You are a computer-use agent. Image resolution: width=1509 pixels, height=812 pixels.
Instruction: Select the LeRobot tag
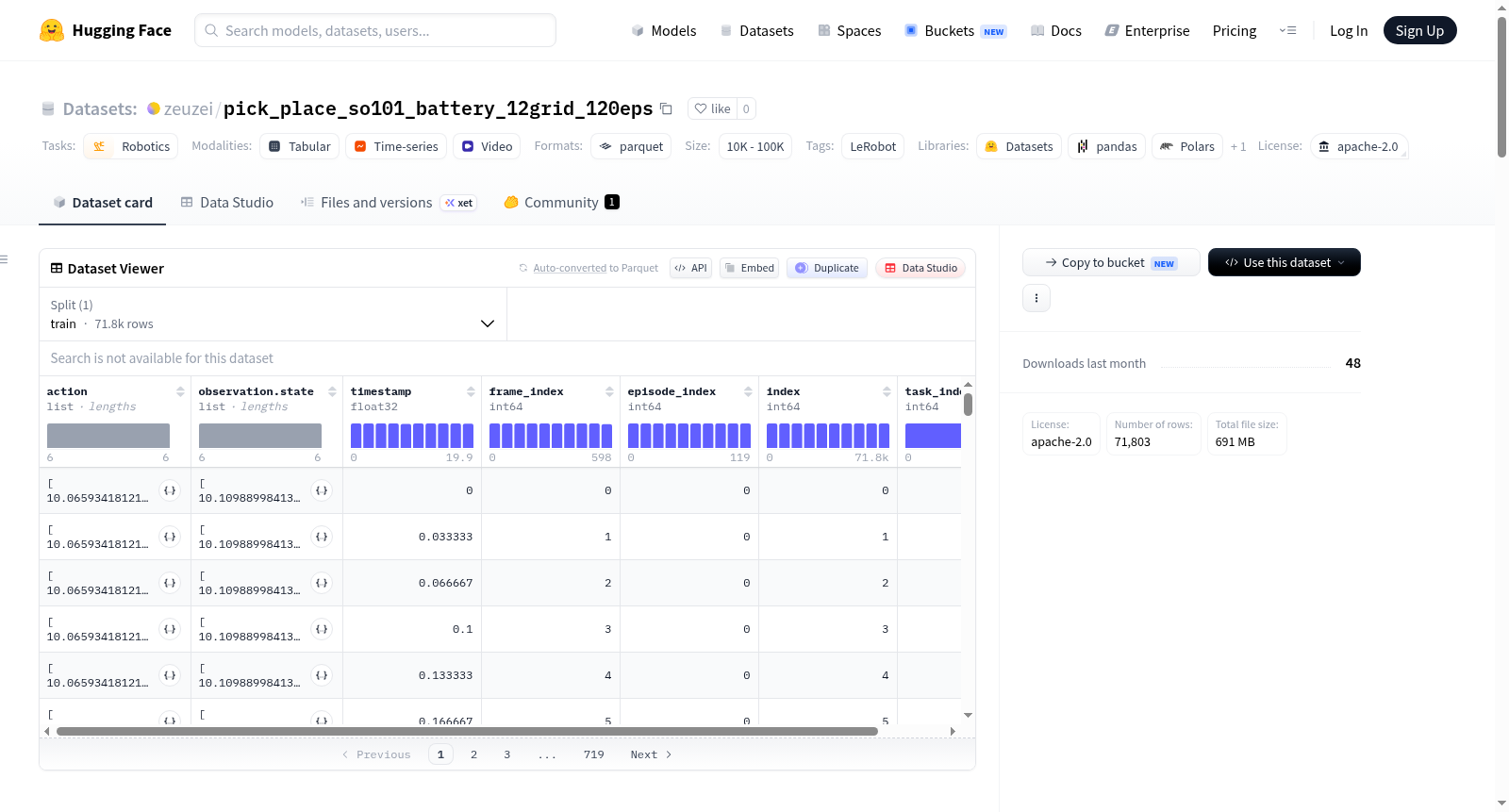point(873,146)
